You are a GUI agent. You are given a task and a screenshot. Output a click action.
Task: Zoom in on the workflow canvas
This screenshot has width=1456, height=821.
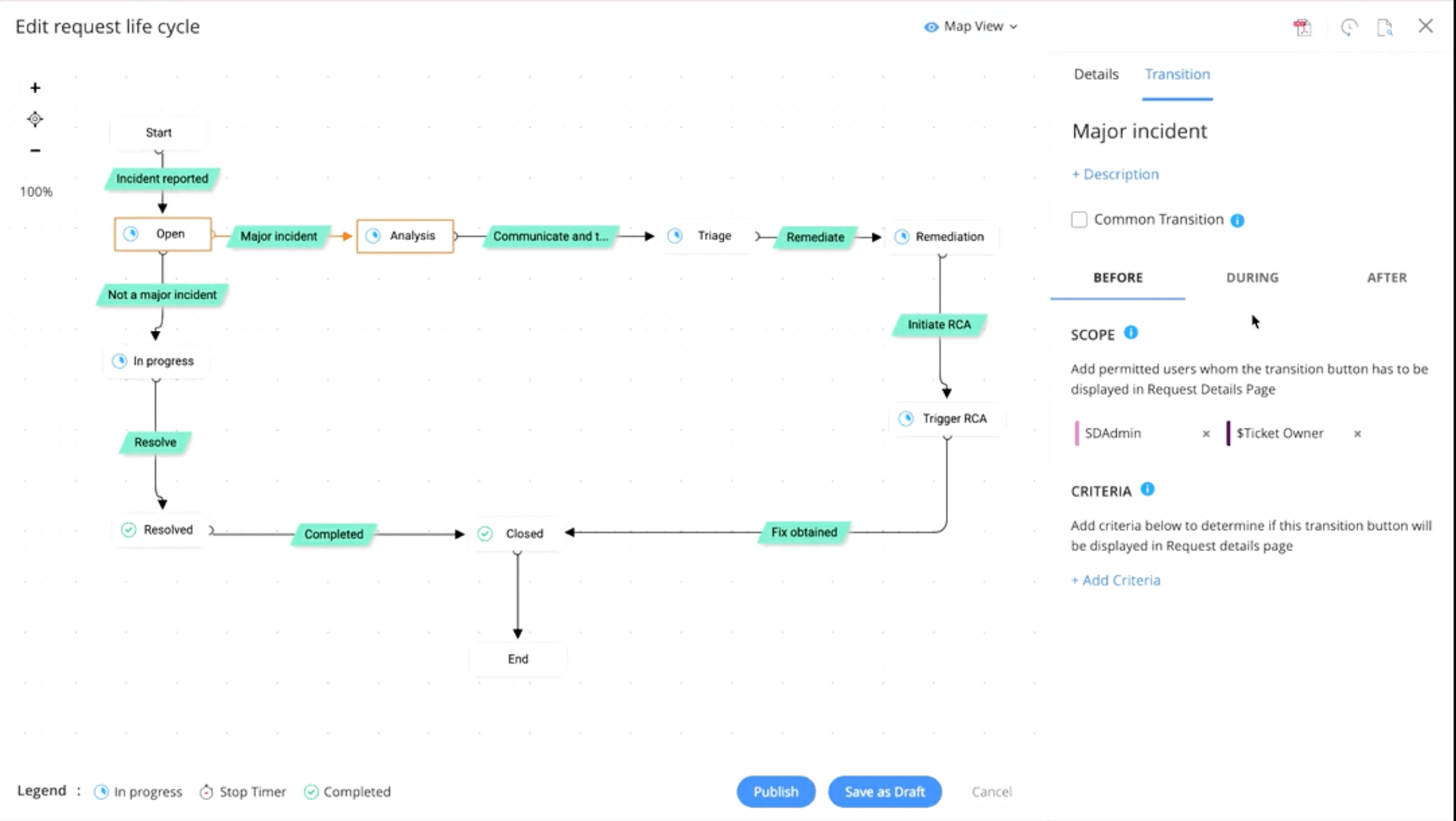pos(35,87)
